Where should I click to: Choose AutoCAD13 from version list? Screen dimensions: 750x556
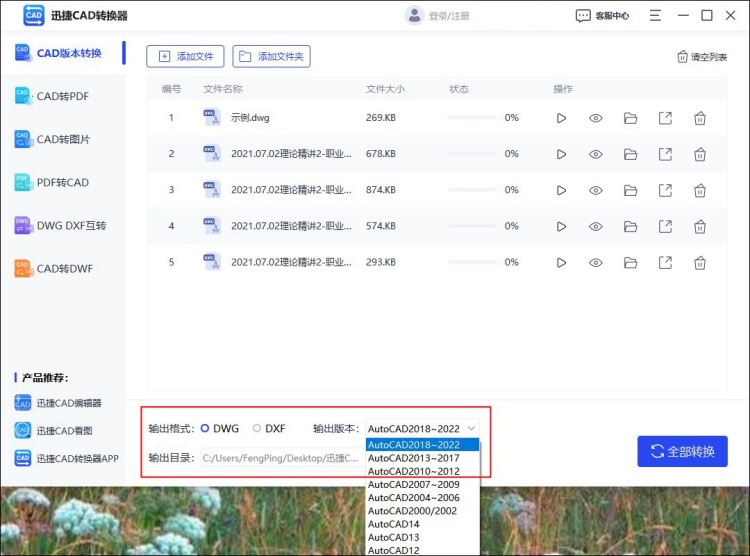click(x=422, y=537)
